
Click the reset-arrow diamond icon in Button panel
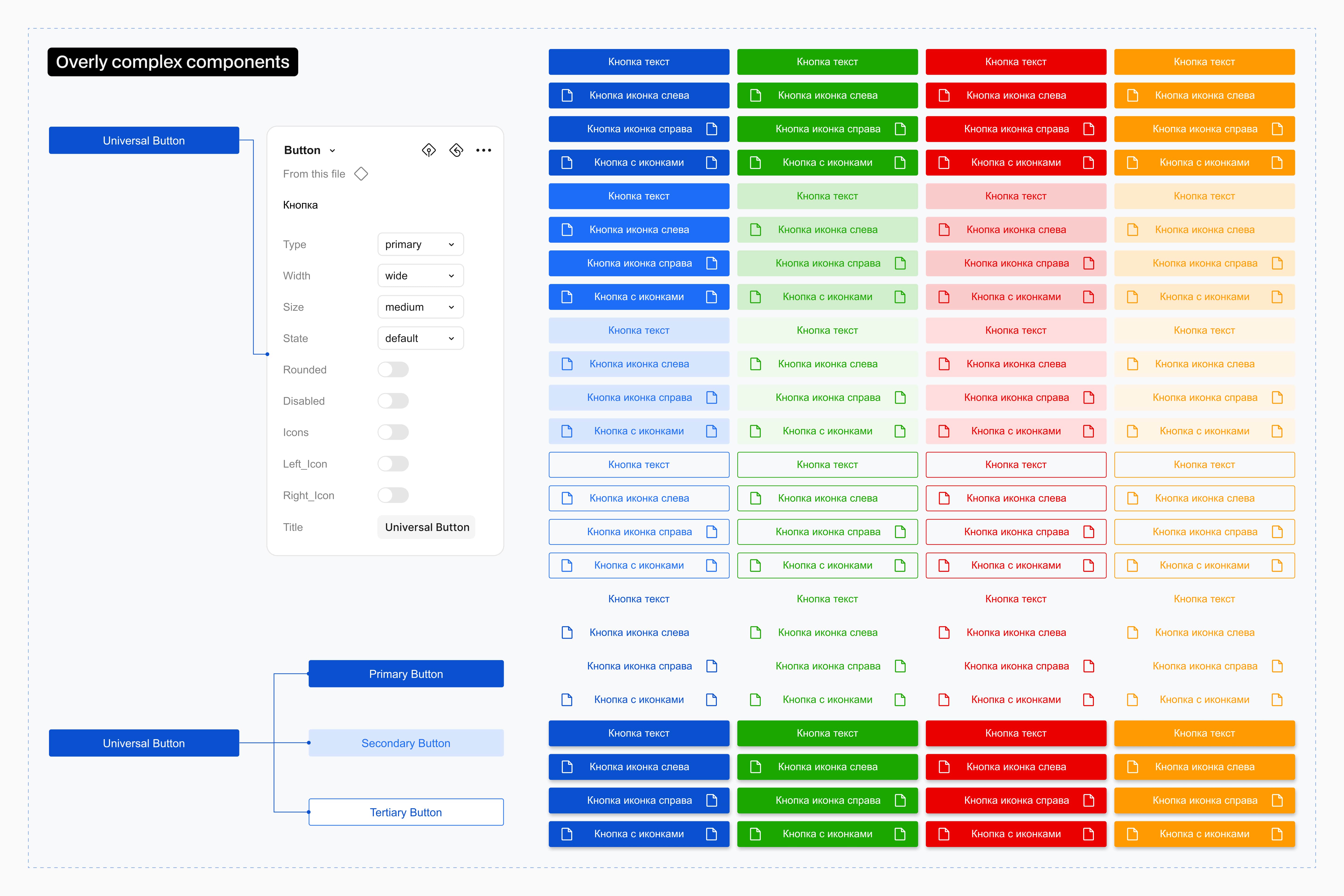click(456, 150)
